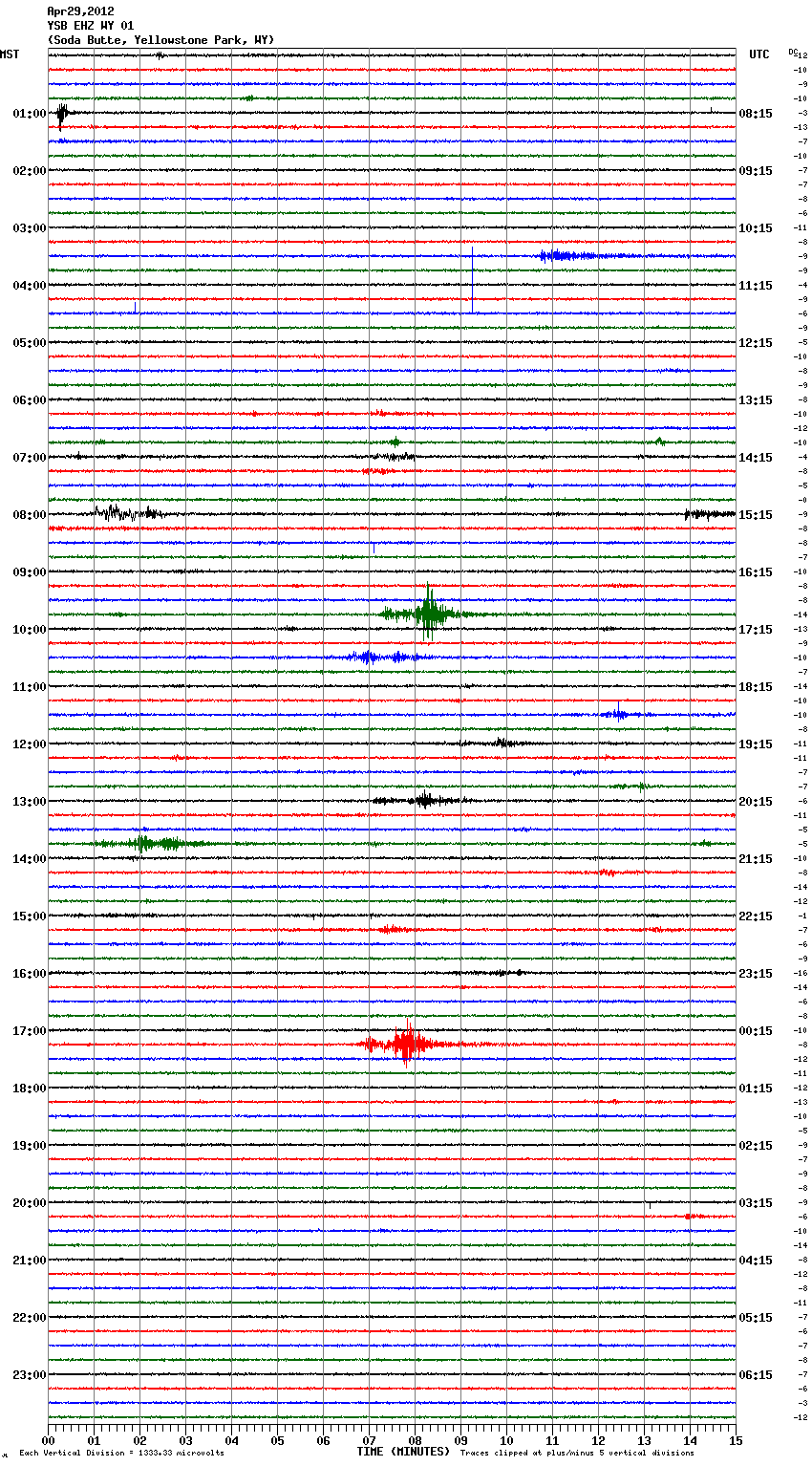This screenshot has width=812, height=1466.
Task: Click the 22:15 UTC time label
Action: click(x=756, y=916)
